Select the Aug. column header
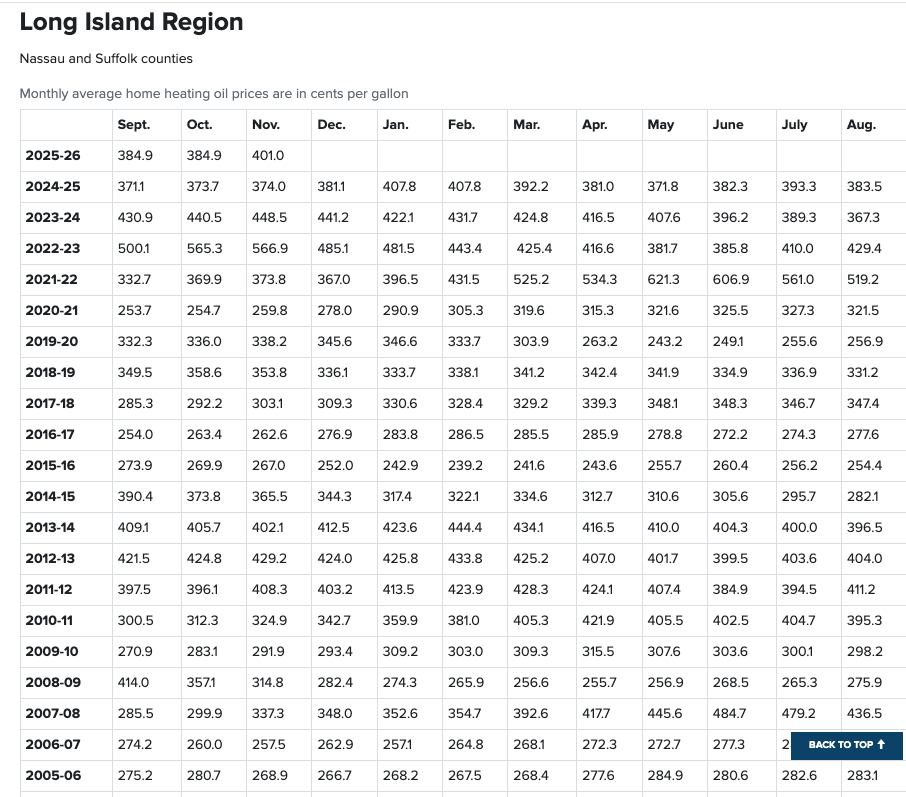Screen dimensions: 906x797 861,125
